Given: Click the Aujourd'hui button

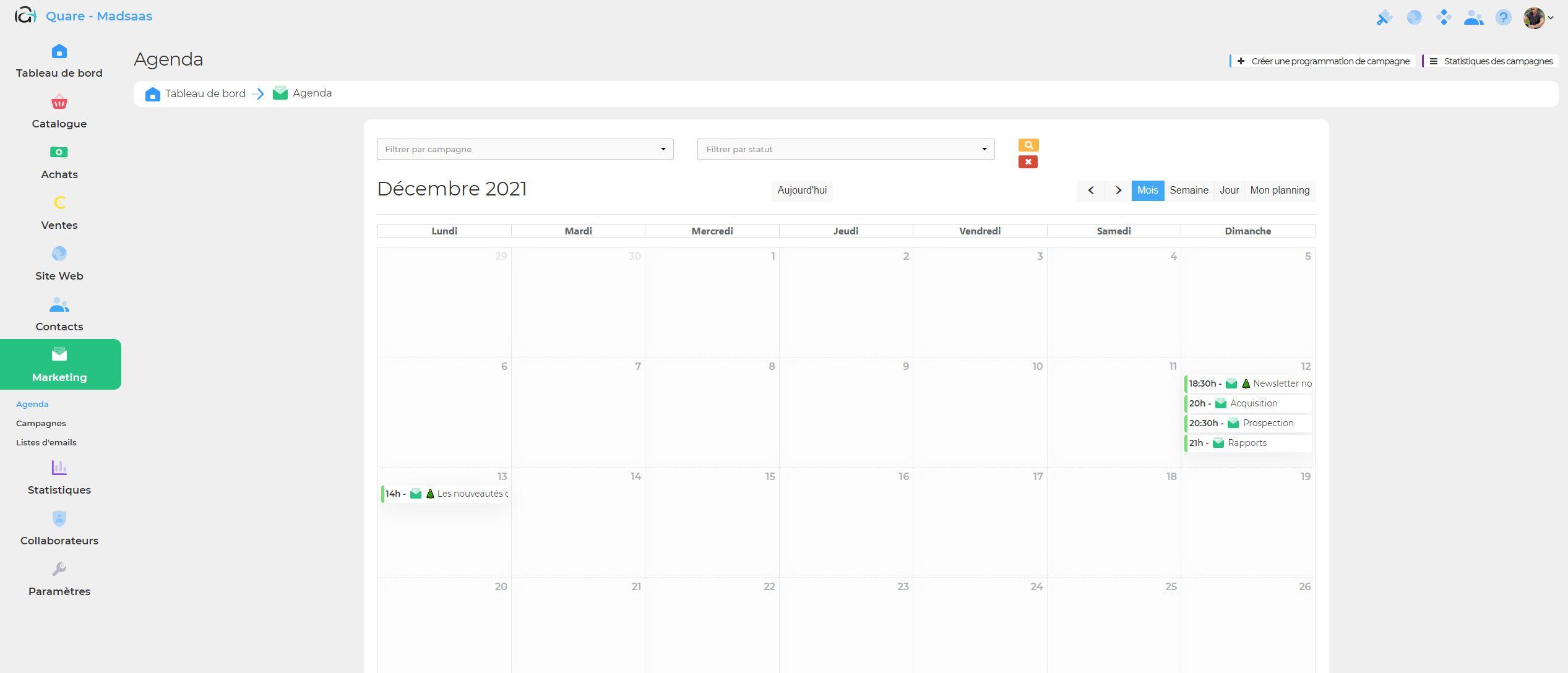Looking at the screenshot, I should pos(802,191).
